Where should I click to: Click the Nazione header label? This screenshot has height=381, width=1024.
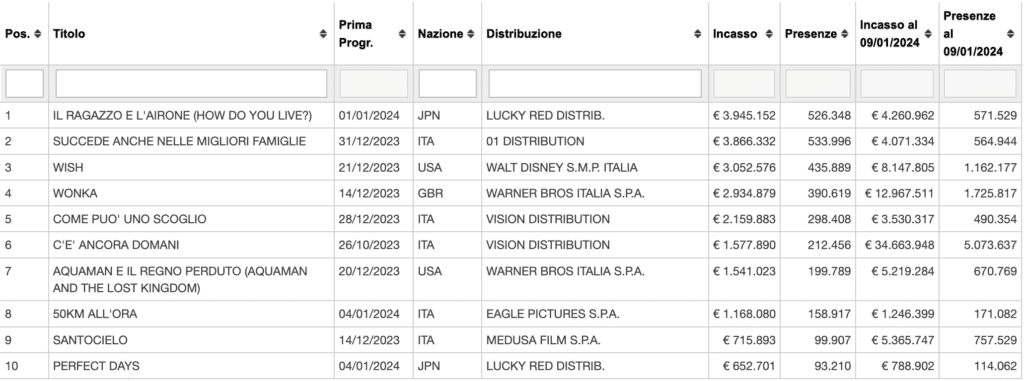[440, 34]
